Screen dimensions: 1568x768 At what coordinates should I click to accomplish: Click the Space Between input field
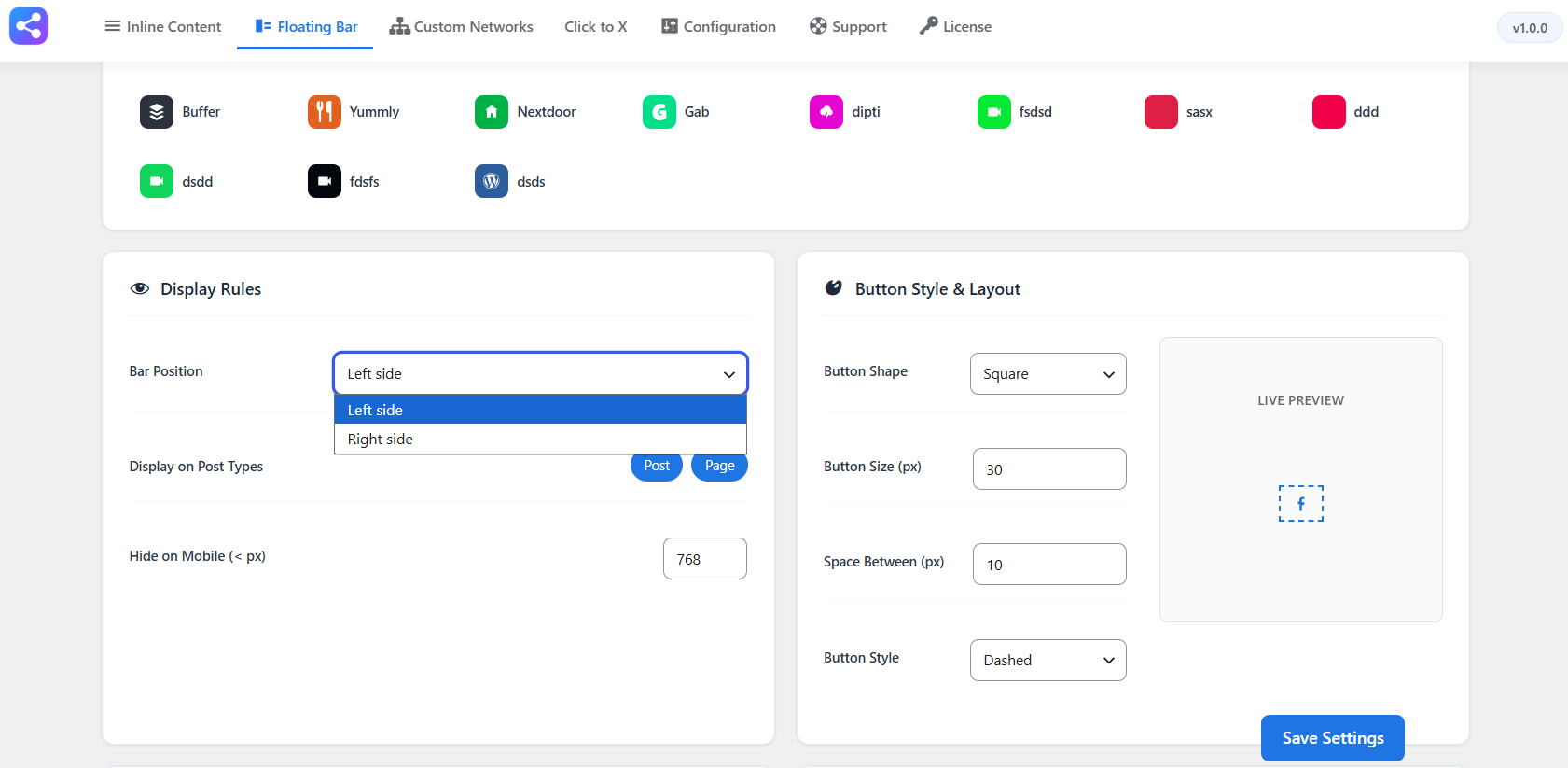point(1049,564)
